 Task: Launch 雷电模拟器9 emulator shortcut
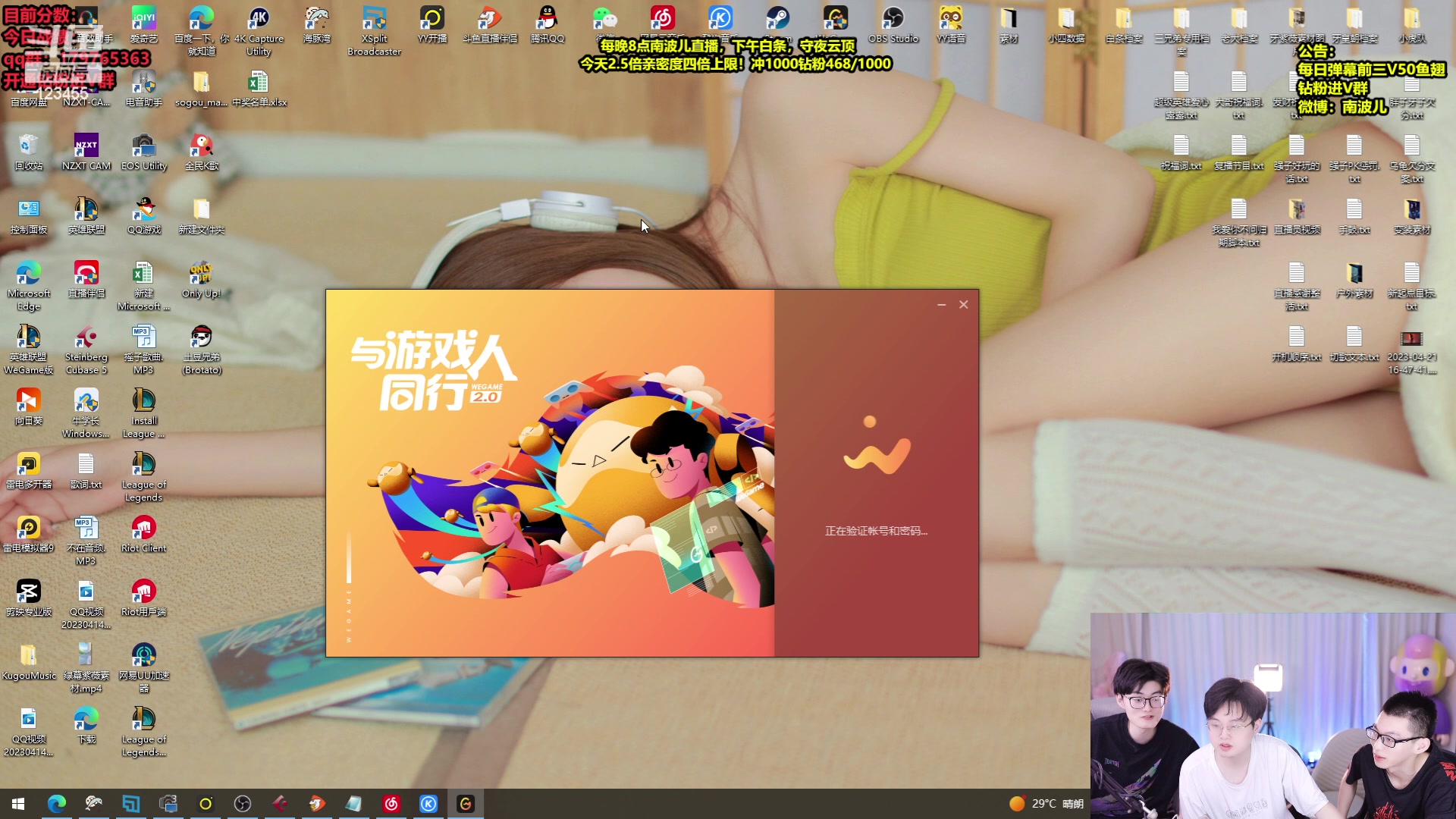point(28,534)
